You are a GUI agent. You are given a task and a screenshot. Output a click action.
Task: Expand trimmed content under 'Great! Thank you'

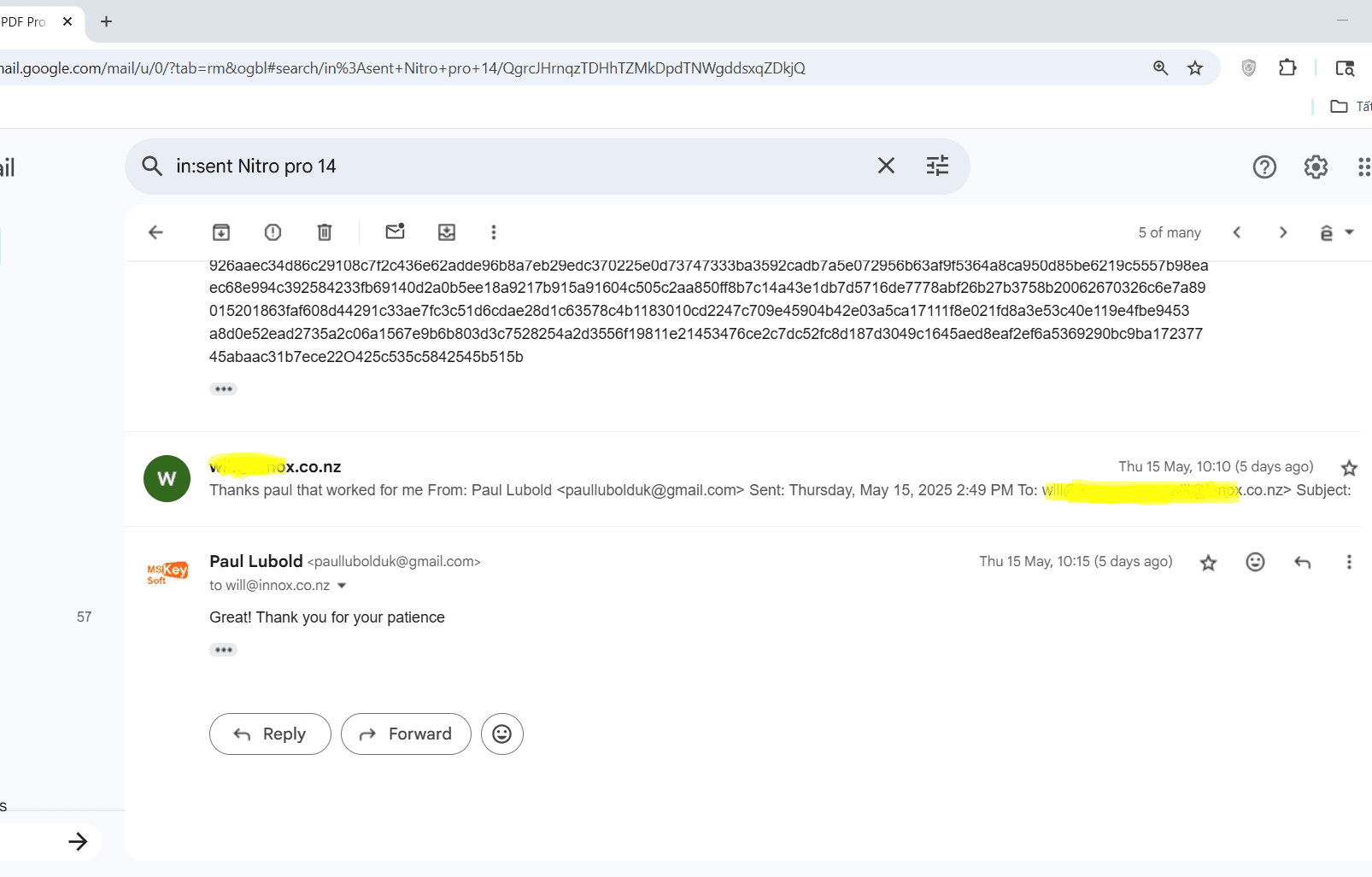click(x=223, y=650)
